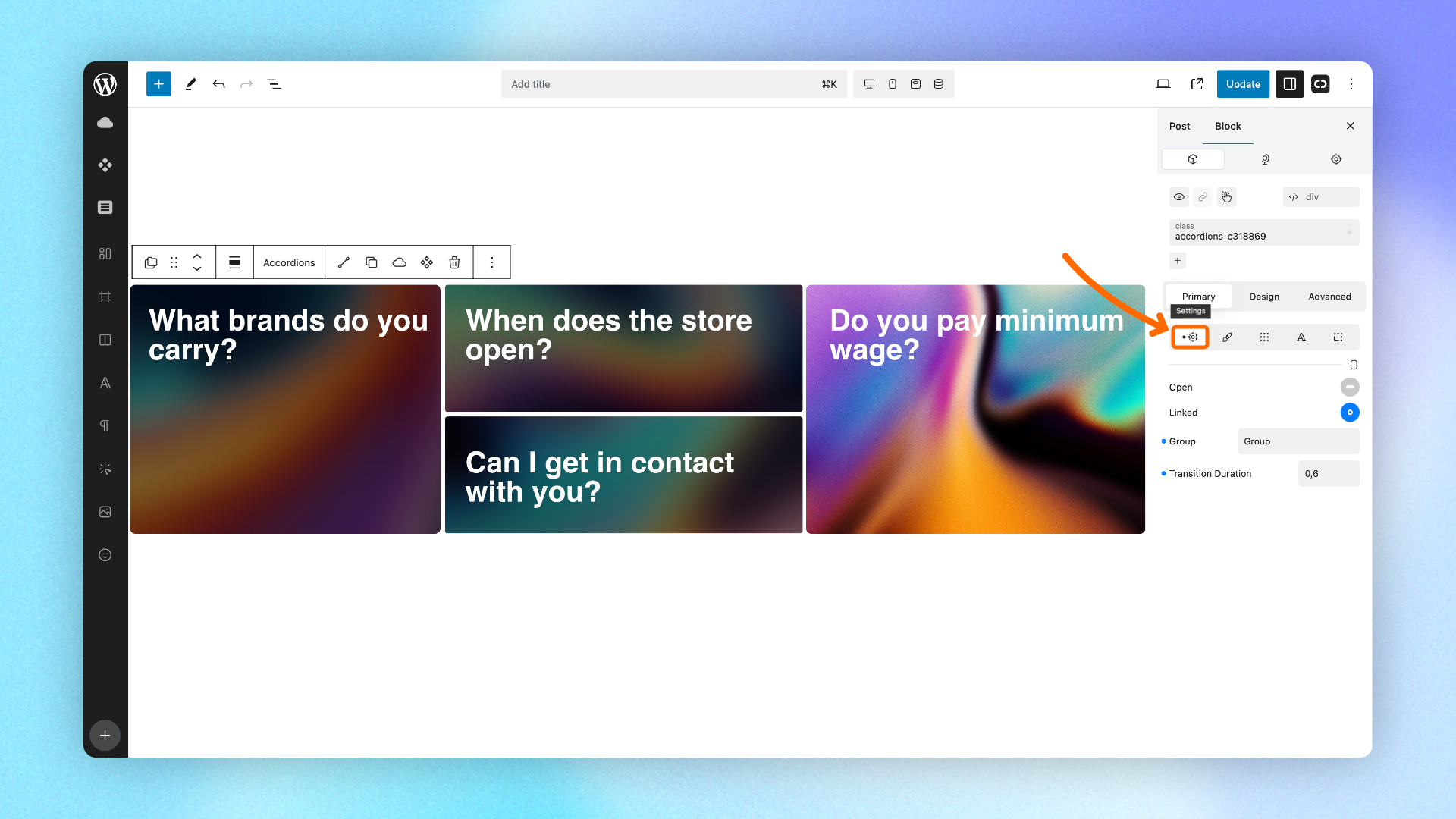Open the document overview list icon
Screen dimensions: 1456x819
point(274,84)
